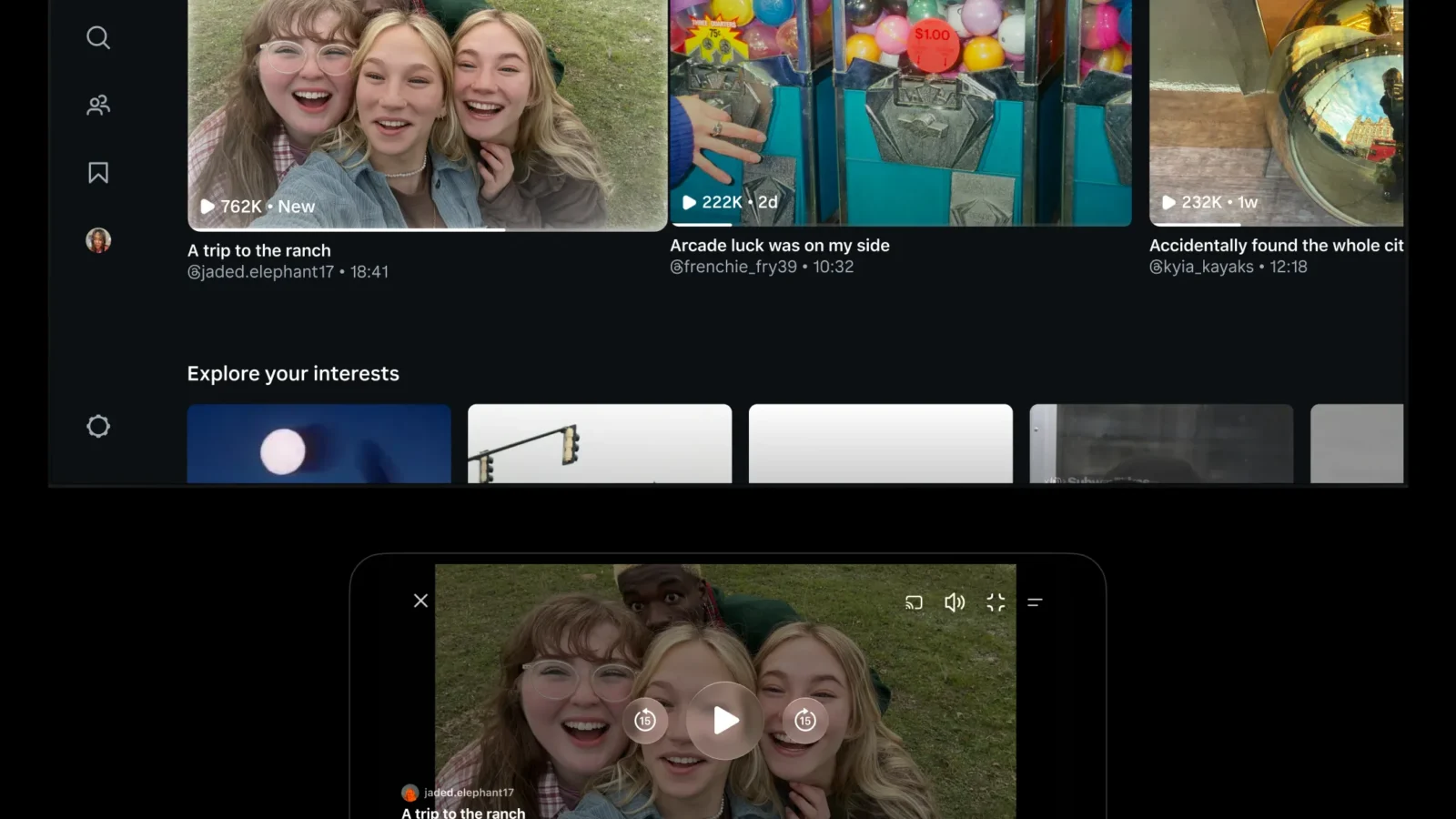Image resolution: width=1456 pixels, height=819 pixels.
Task: Click 'Accidentally found the whole cit' title
Action: click(x=1277, y=245)
